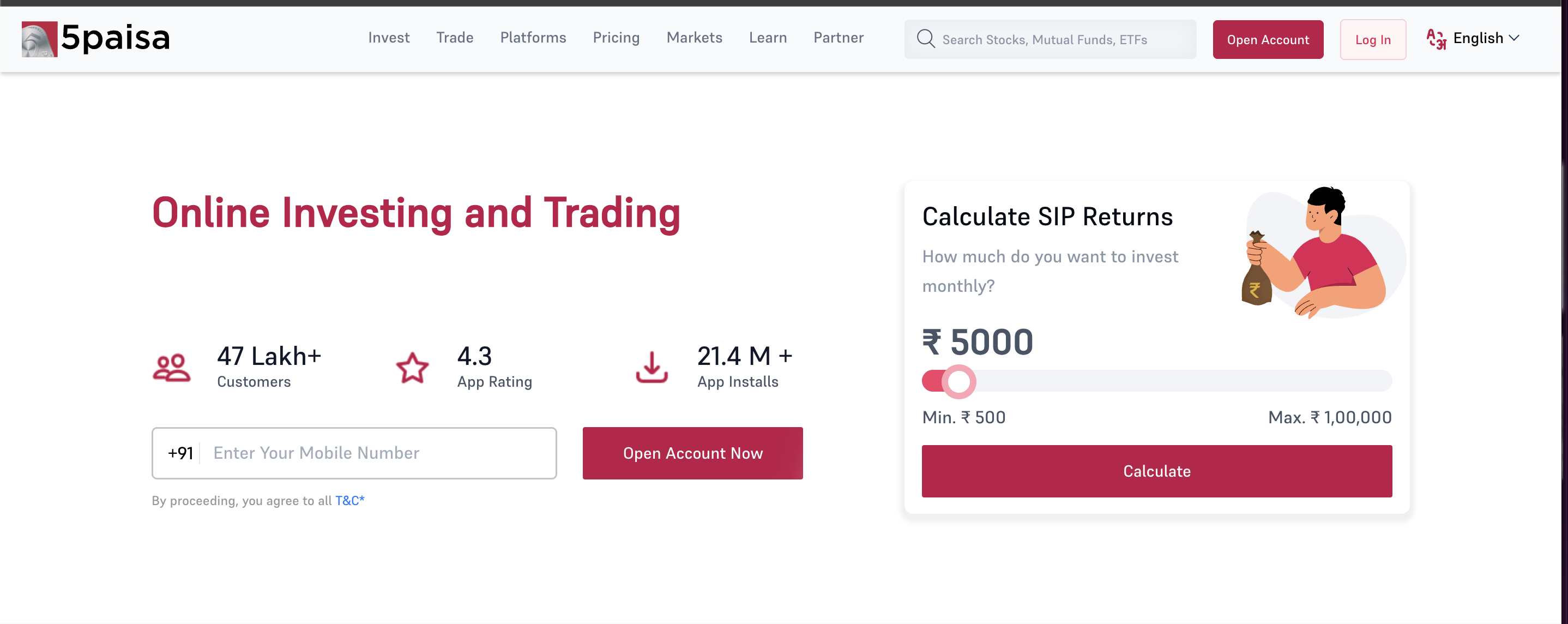The image size is (1568, 624).
Task: Open the Learn menu
Action: click(768, 38)
